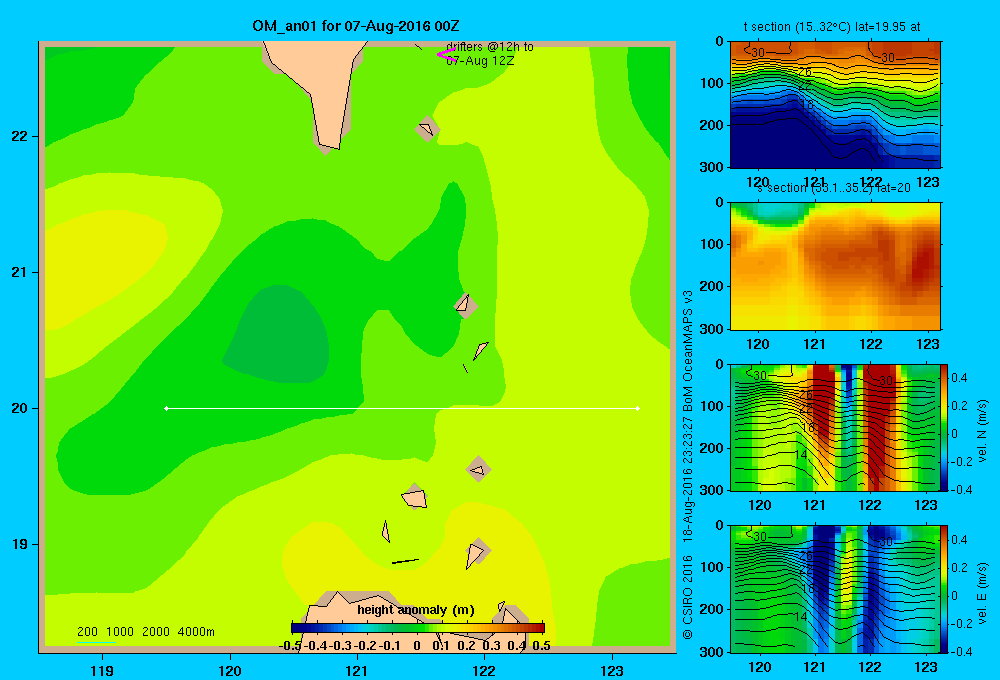
Task: Click the -0.5 tick on height anomaly colorbar
Action: (x=291, y=645)
